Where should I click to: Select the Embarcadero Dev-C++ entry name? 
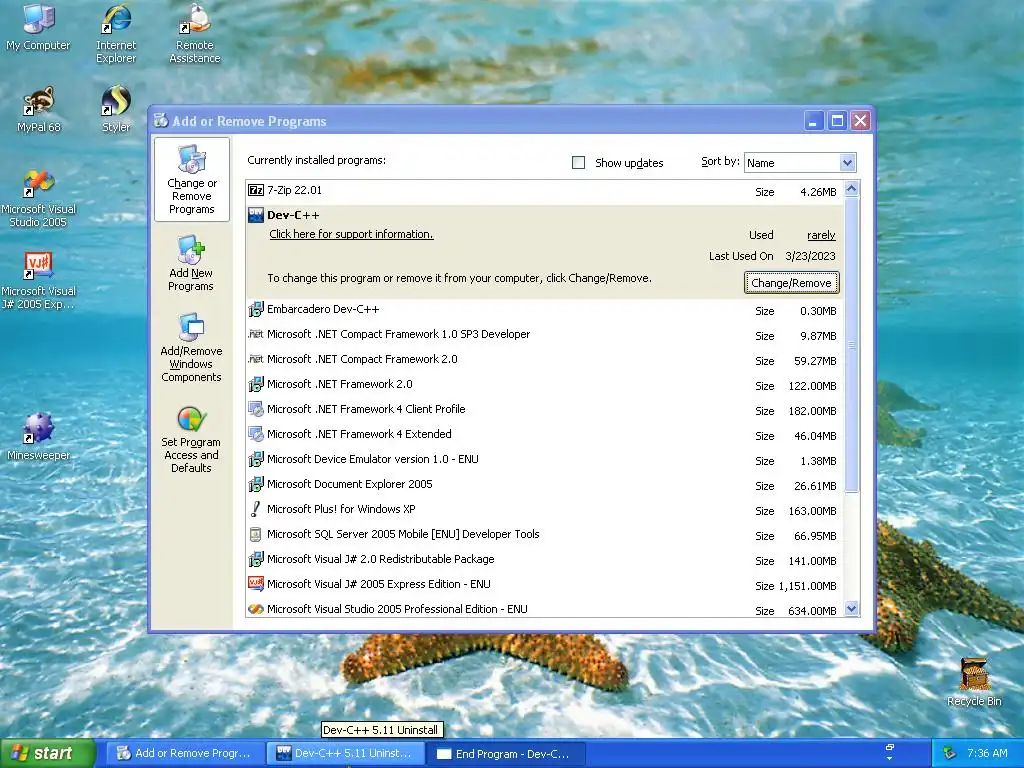tap(323, 309)
